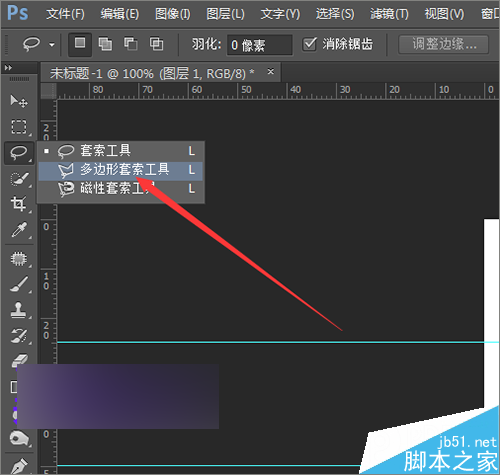Choose New selection mode button

point(80,44)
